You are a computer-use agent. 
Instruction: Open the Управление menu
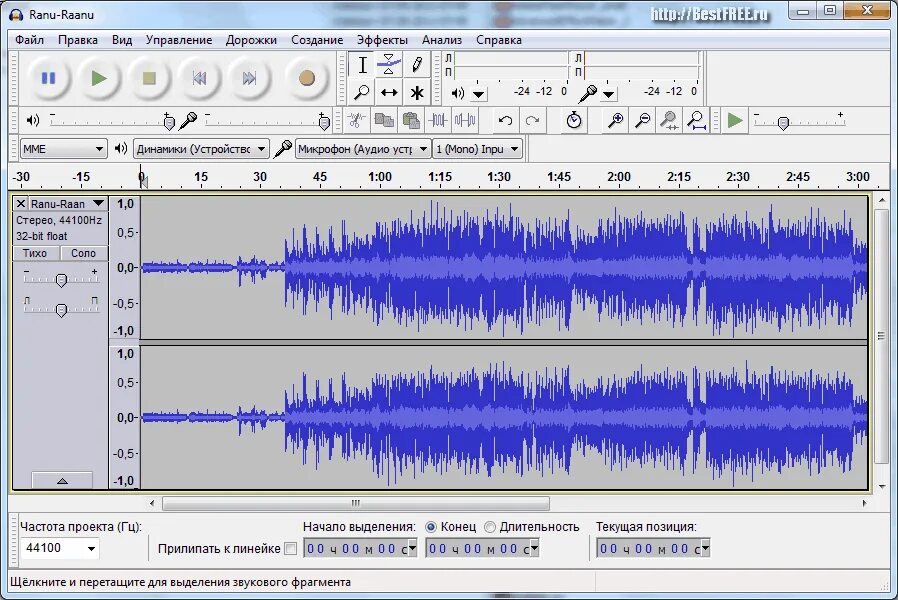[x=179, y=40]
